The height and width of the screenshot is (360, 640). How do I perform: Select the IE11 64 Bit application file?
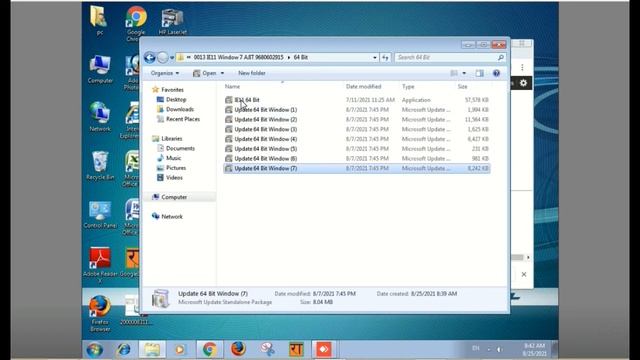[247, 100]
